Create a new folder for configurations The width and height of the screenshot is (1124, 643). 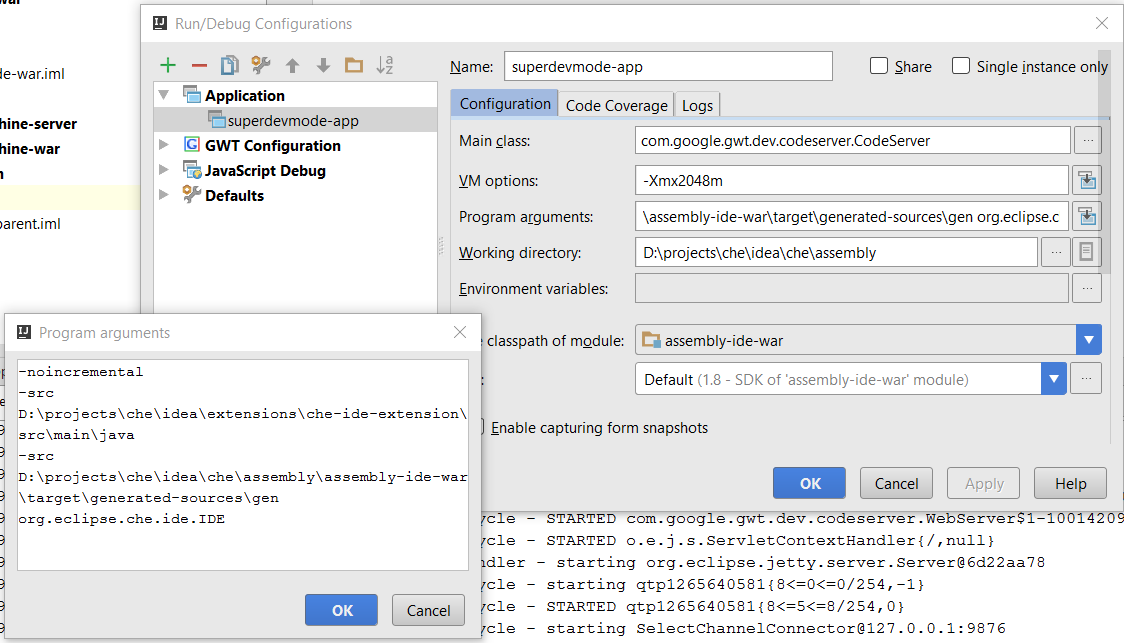click(x=354, y=65)
